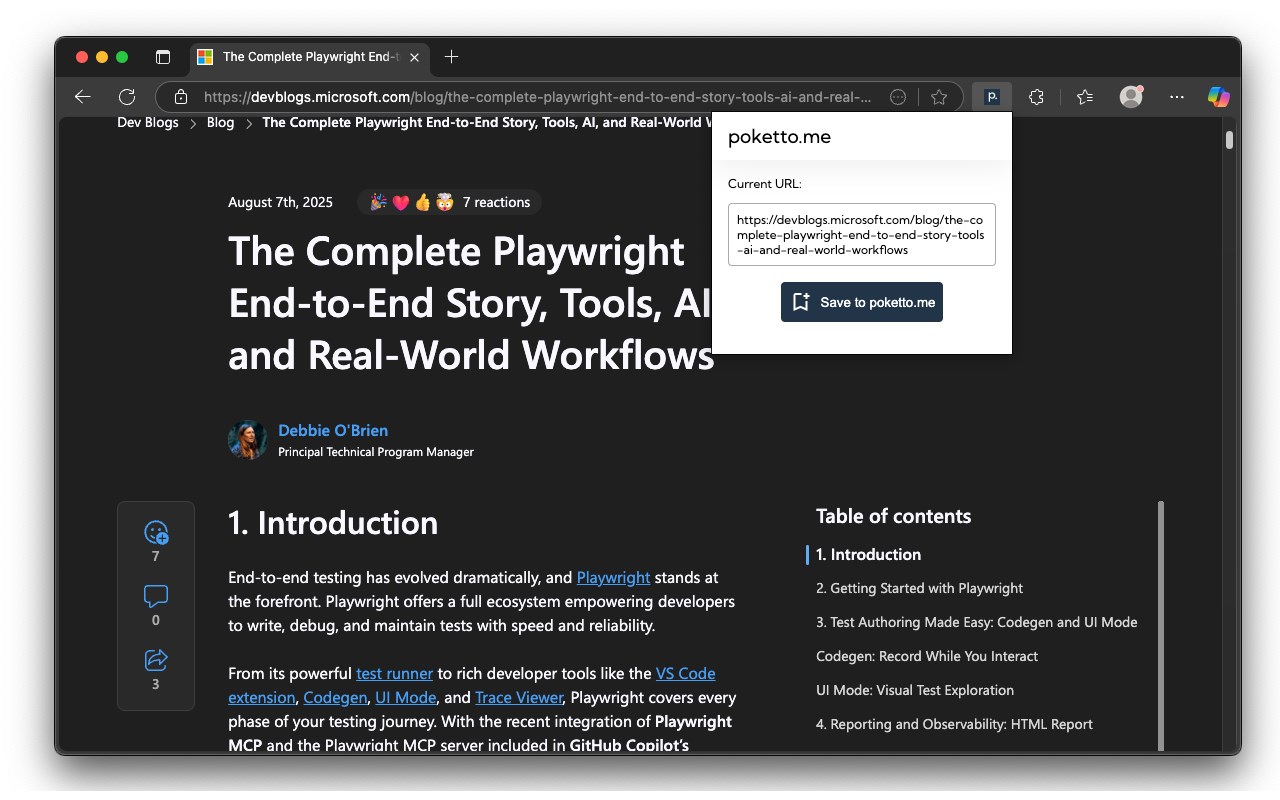Click the share arrow icon

click(x=156, y=660)
